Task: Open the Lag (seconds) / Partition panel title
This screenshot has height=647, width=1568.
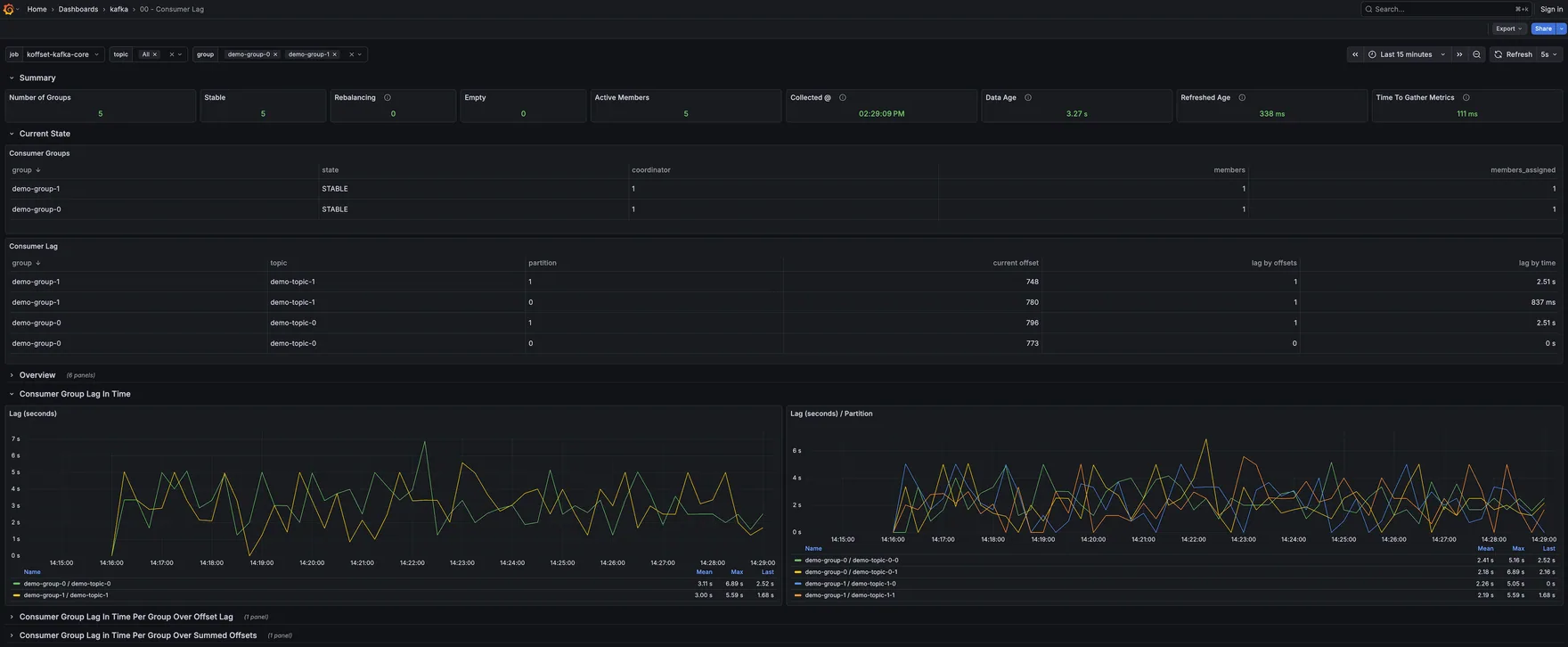Action: (x=831, y=414)
